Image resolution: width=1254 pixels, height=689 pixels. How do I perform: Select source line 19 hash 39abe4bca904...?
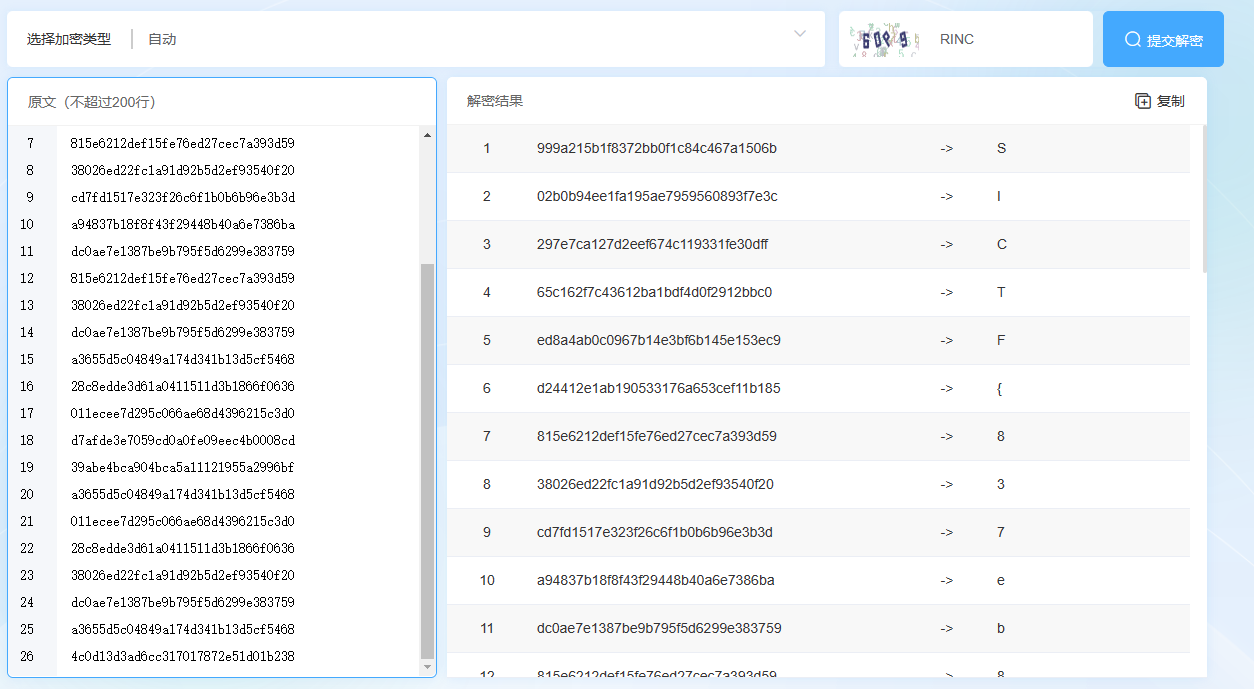click(183, 467)
